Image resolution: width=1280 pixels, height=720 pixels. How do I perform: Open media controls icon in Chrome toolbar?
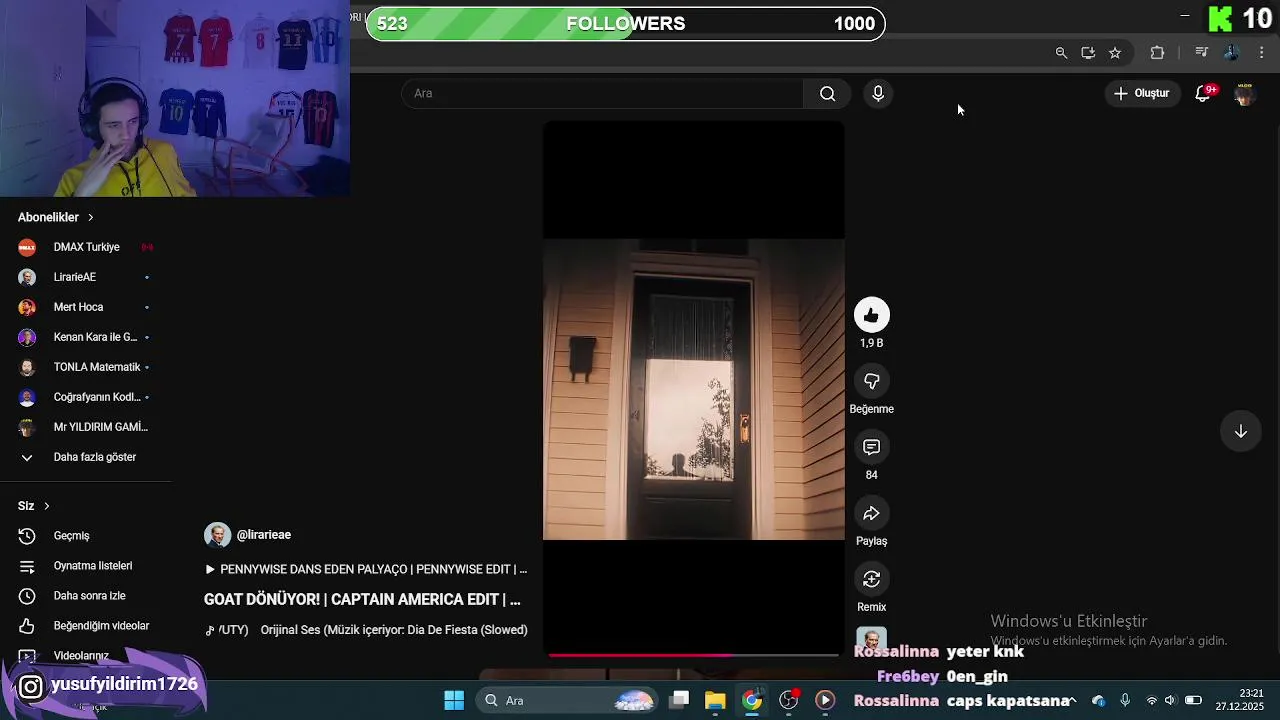pos(1202,53)
